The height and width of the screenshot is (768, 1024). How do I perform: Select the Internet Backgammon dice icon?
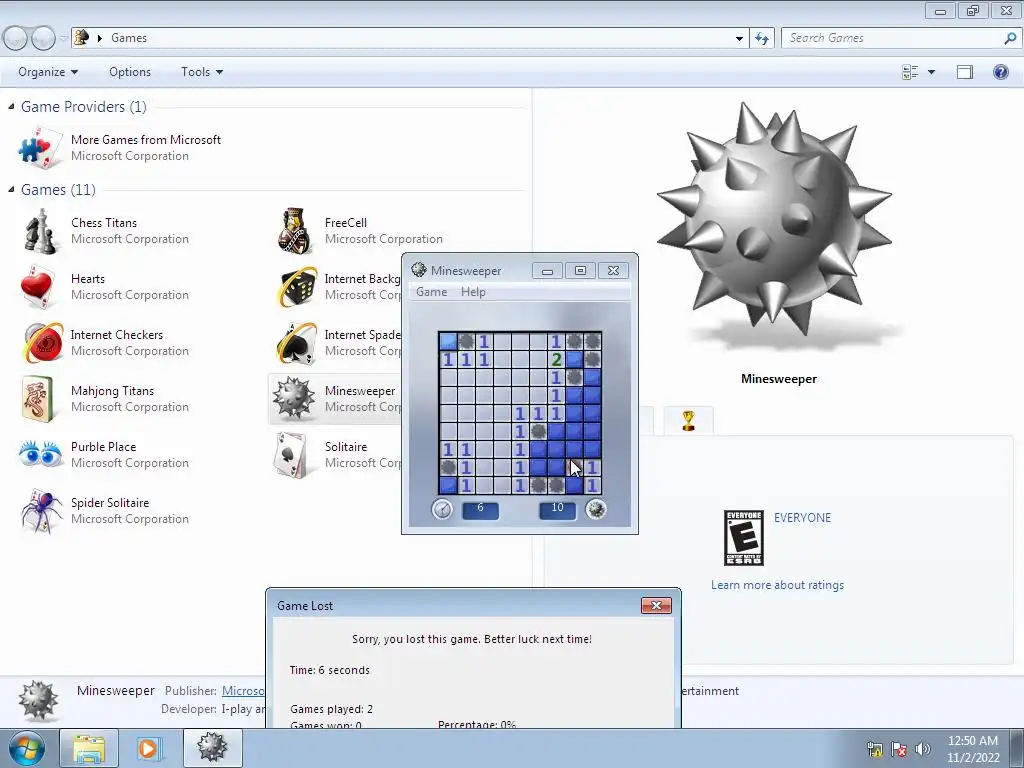pos(298,287)
